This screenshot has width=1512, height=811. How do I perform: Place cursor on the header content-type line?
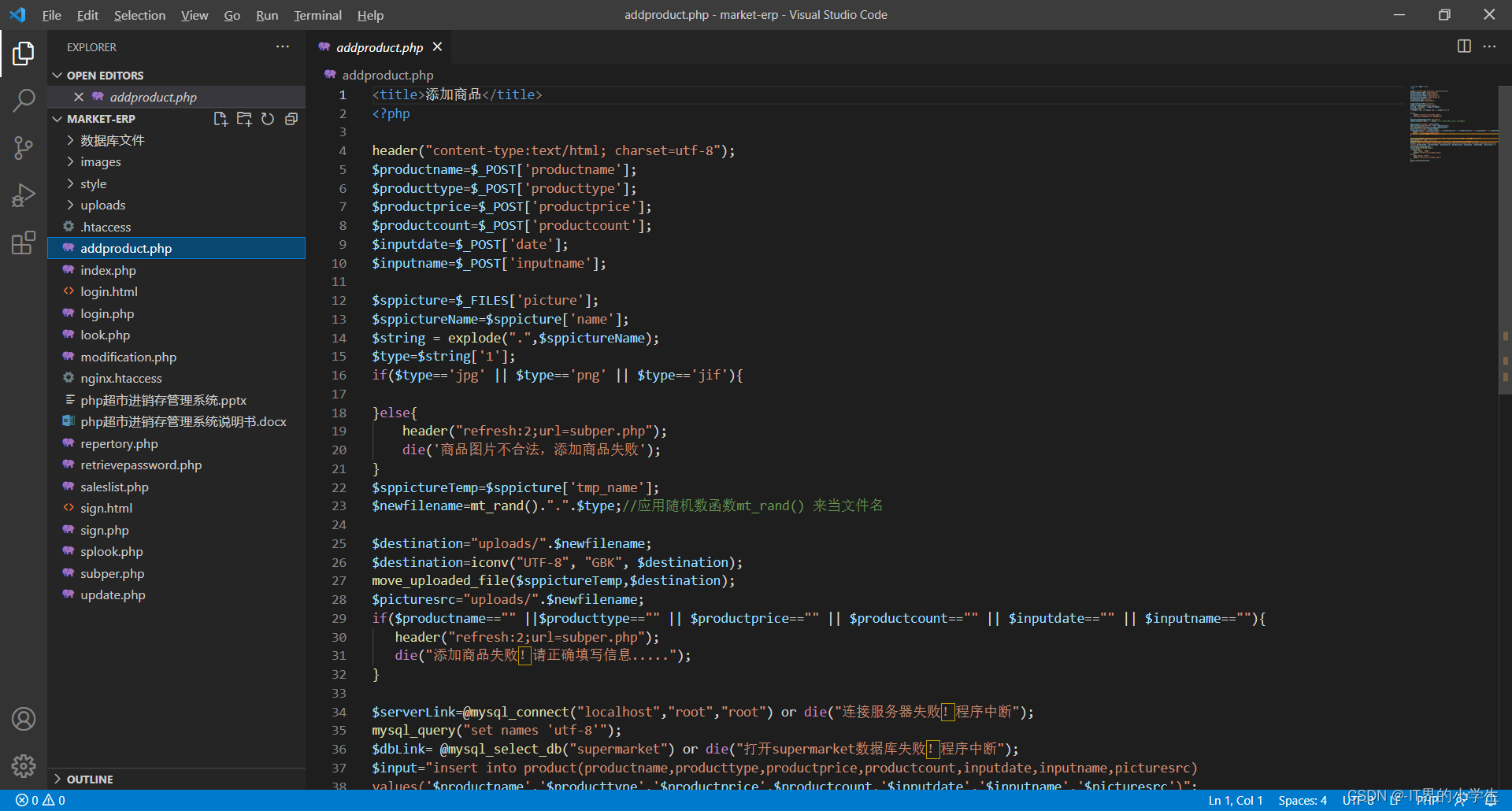[x=554, y=150]
